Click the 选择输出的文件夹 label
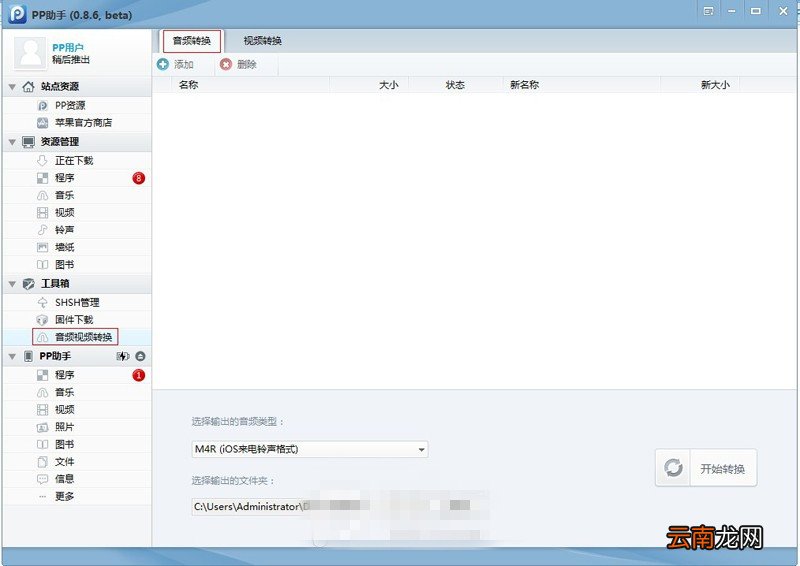This screenshot has height=566, width=800. click(x=233, y=481)
